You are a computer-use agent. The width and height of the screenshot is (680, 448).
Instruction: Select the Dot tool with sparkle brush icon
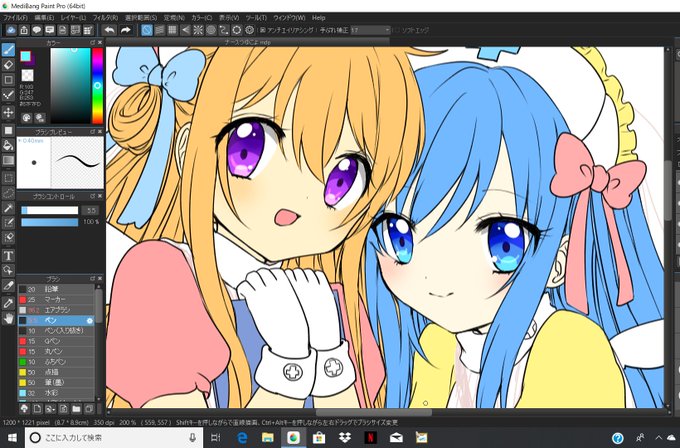coord(8,95)
